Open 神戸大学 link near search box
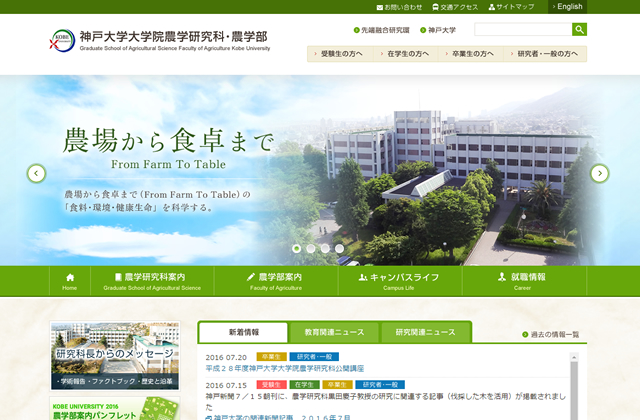 point(438,30)
